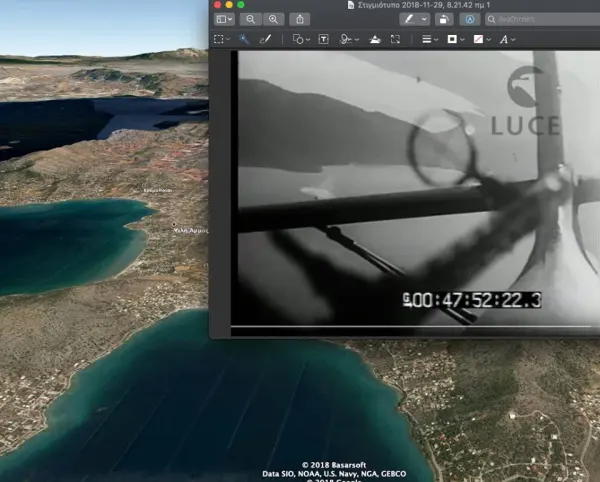The image size is (600, 482).
Task: Activate Instant Alpha magic wand
Action: (x=244, y=39)
